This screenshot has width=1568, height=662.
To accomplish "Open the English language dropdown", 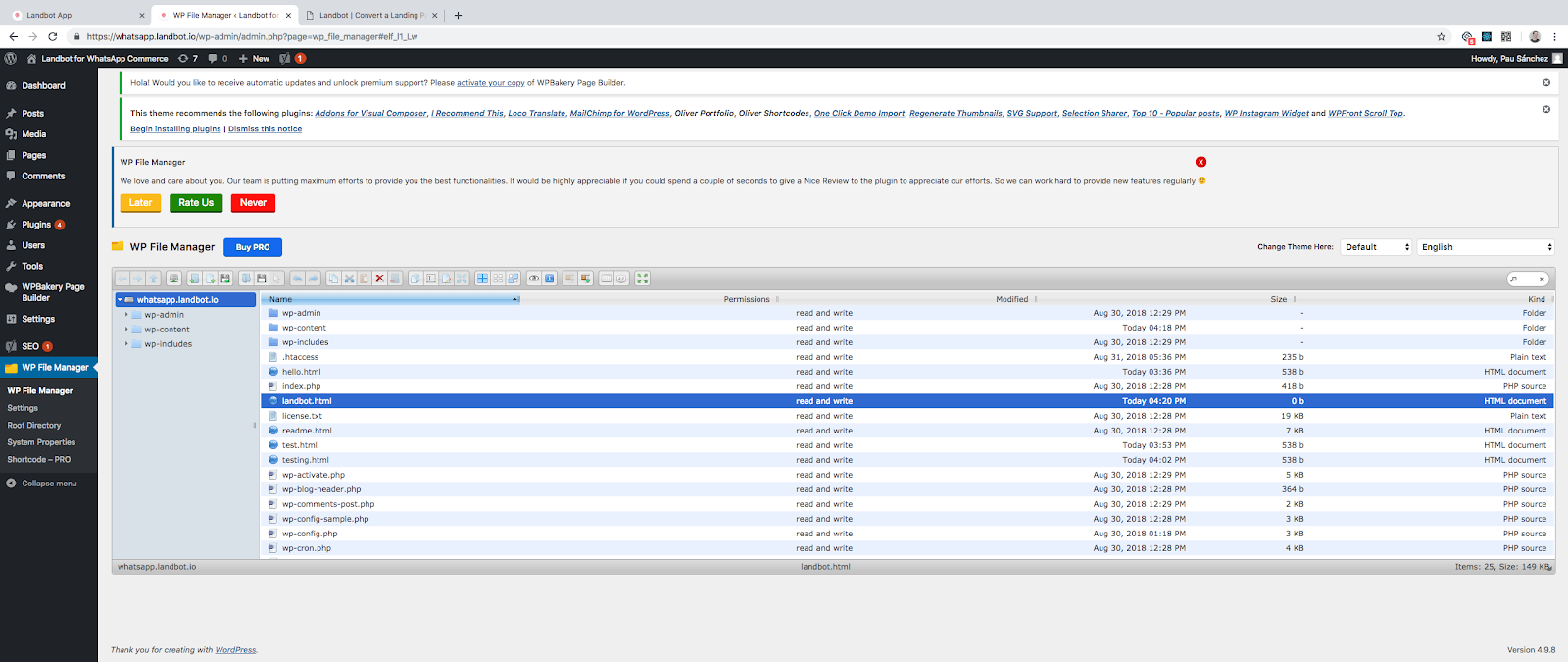I will click(1486, 247).
